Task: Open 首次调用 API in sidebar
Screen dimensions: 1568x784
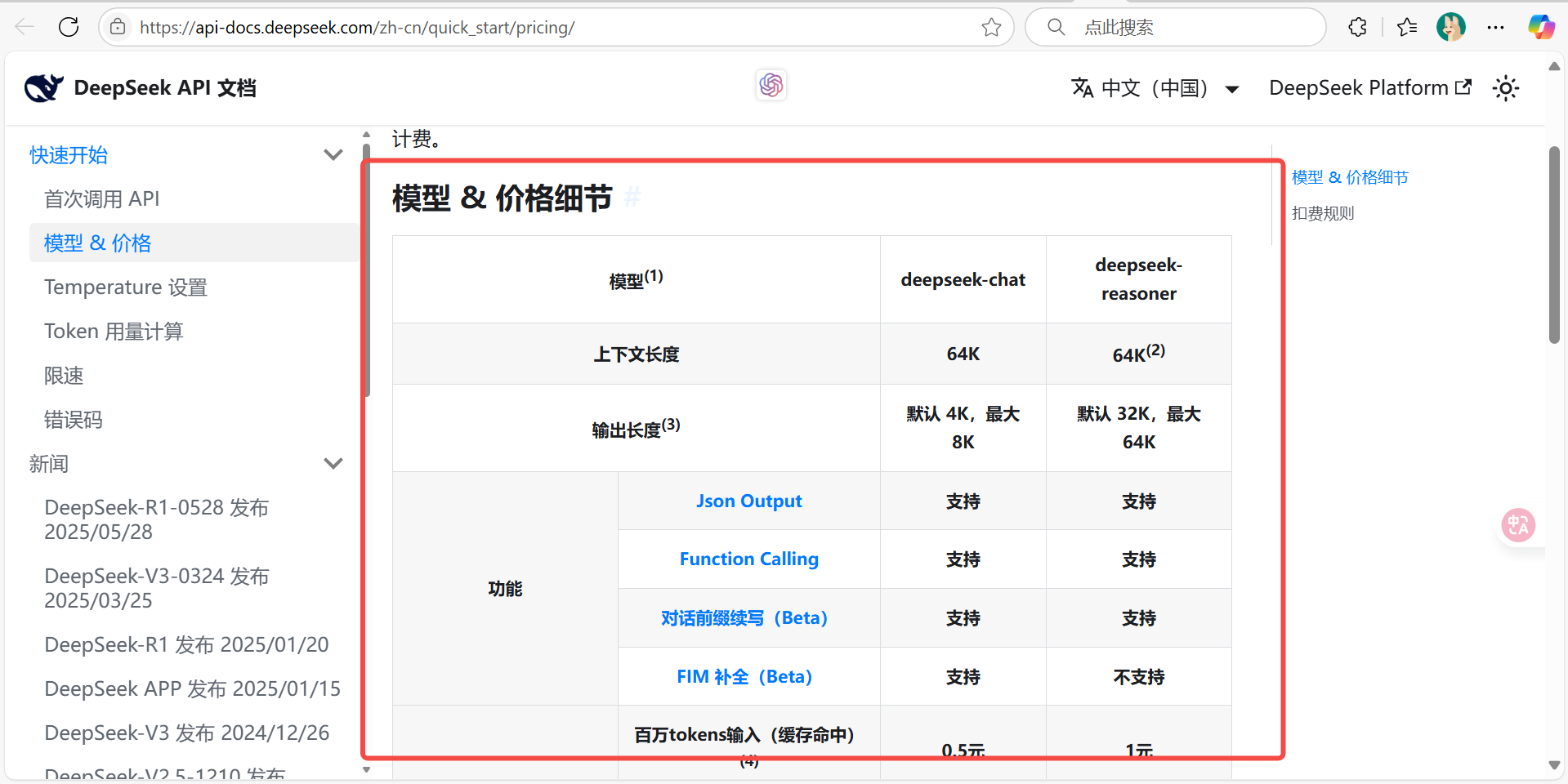Action: 101,198
